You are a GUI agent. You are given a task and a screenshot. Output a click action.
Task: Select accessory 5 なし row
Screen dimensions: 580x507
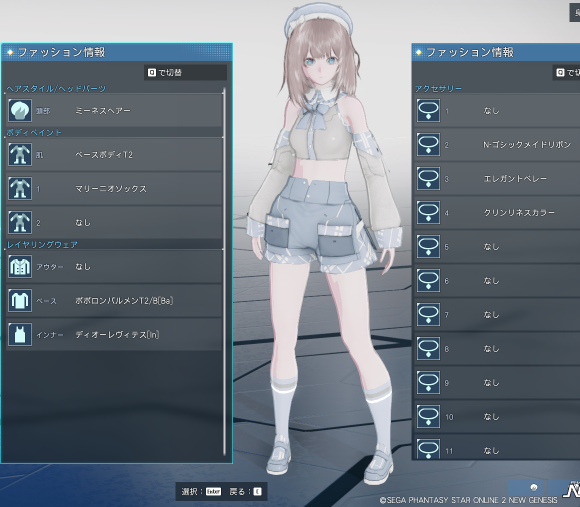[x=497, y=247]
